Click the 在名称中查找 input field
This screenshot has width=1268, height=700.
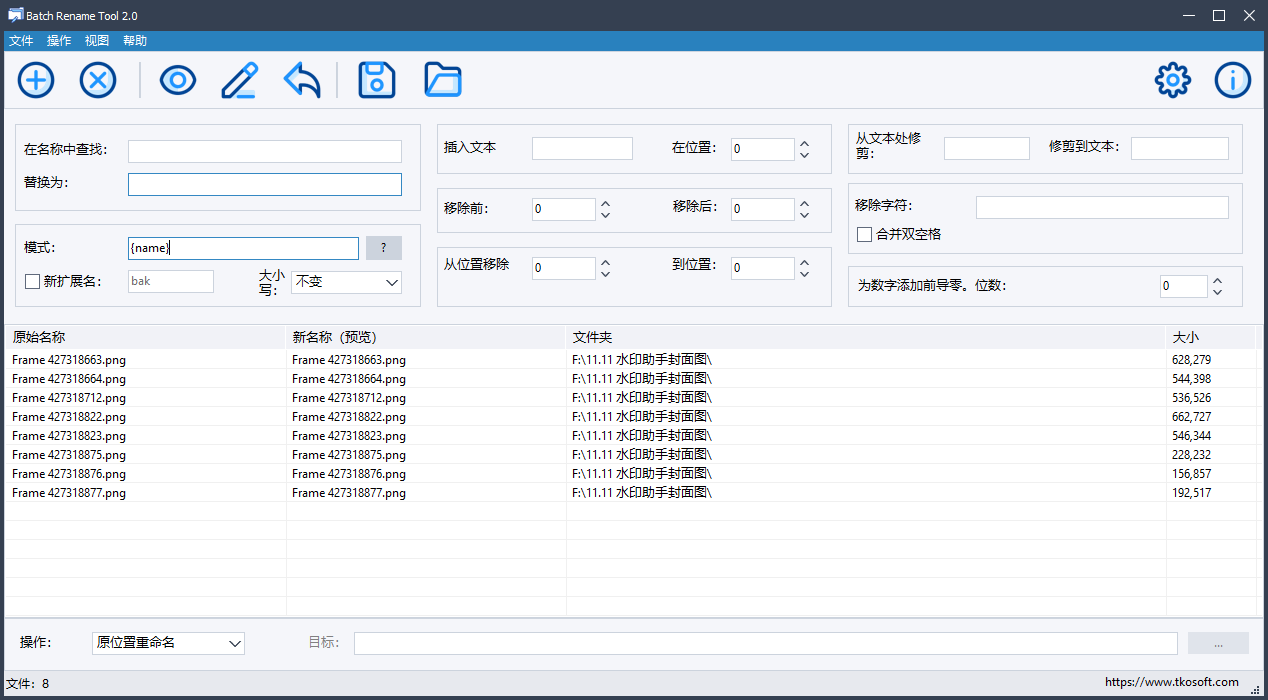click(x=265, y=151)
